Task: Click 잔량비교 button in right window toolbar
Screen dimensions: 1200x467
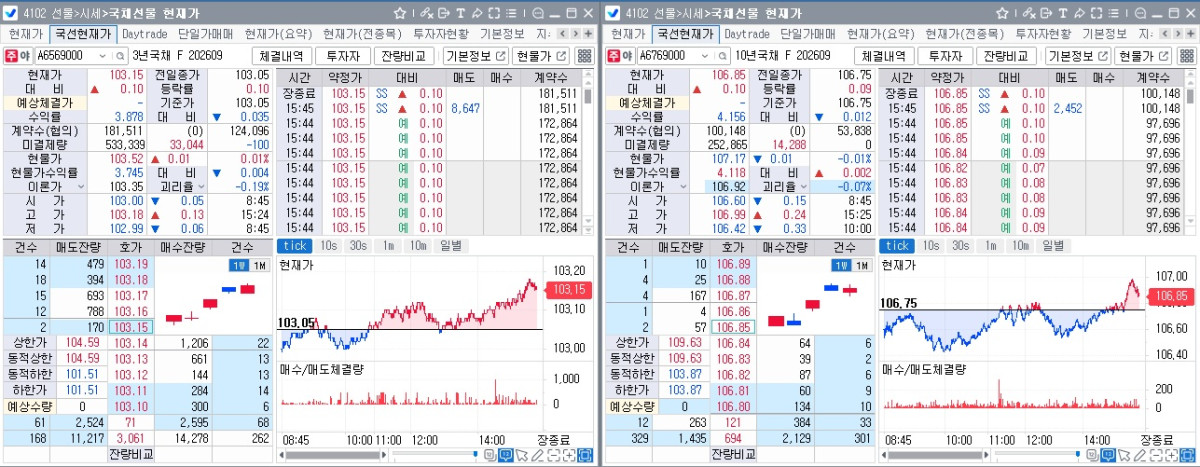Action: (x=1004, y=56)
